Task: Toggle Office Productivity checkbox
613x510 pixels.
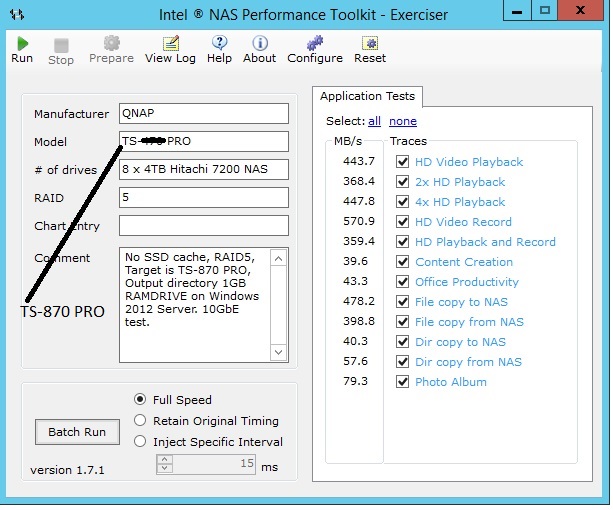Action: click(x=402, y=281)
